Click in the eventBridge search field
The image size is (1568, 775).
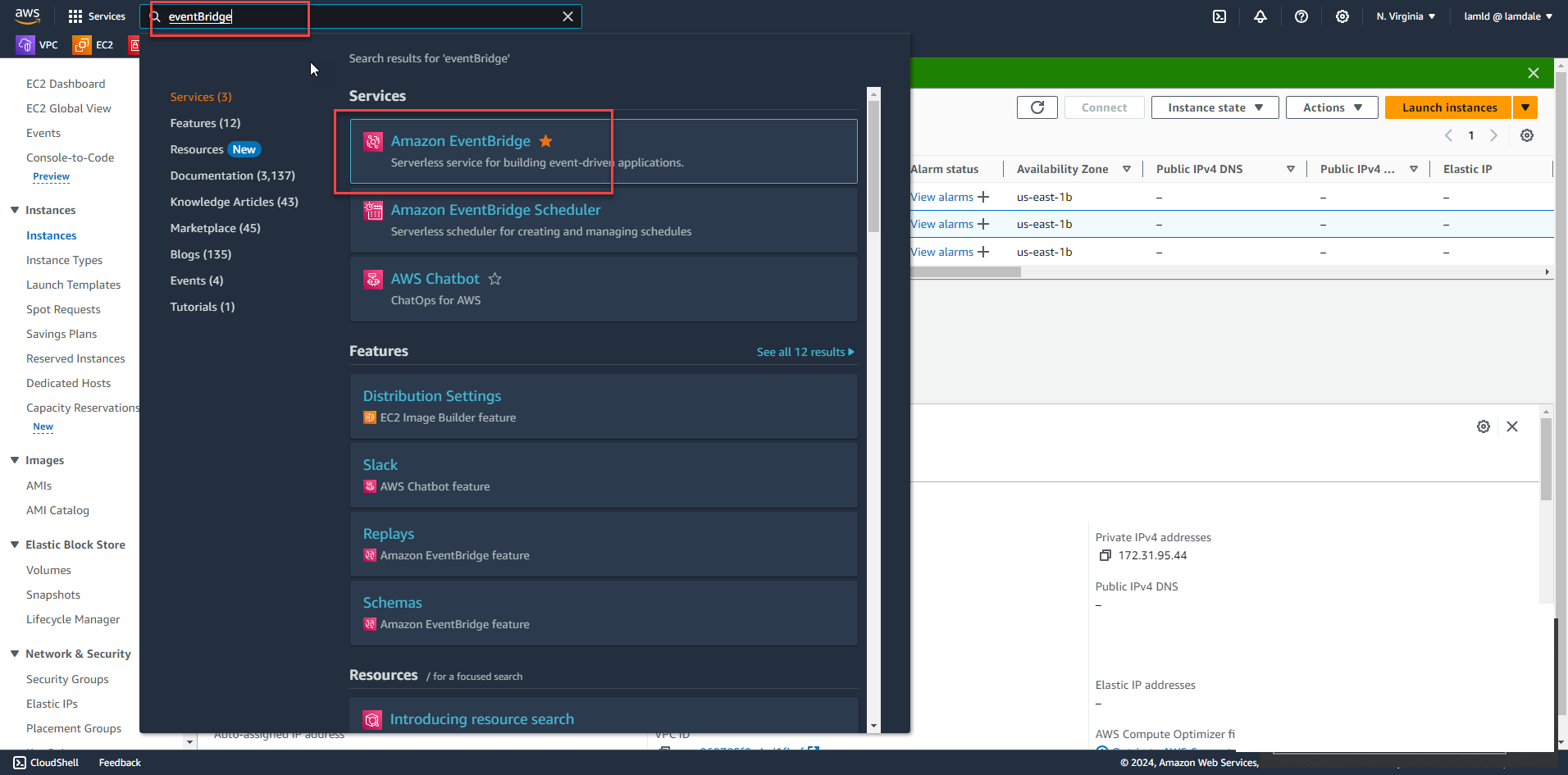[361, 16]
